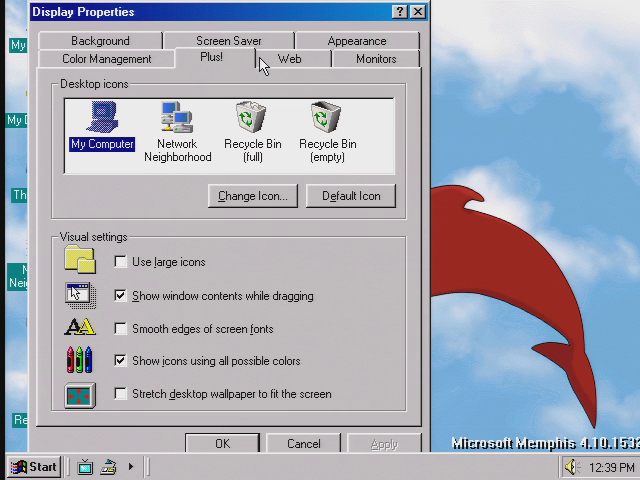Click the folders icon beside Use large icons
The image size is (640, 480).
point(80,259)
